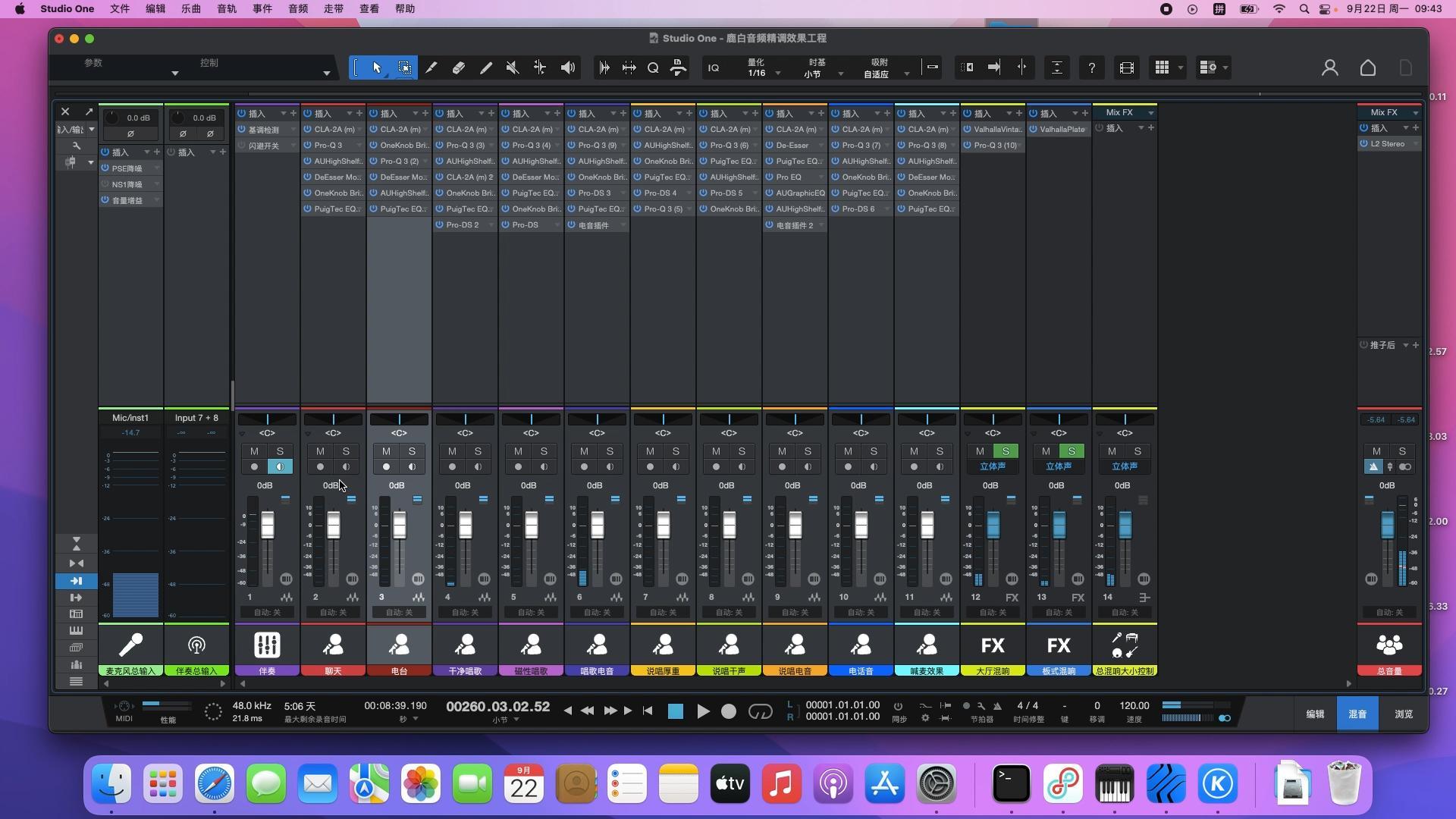This screenshot has height=819, width=1456.
Task: Select the Mute tool icon
Action: pos(513,67)
